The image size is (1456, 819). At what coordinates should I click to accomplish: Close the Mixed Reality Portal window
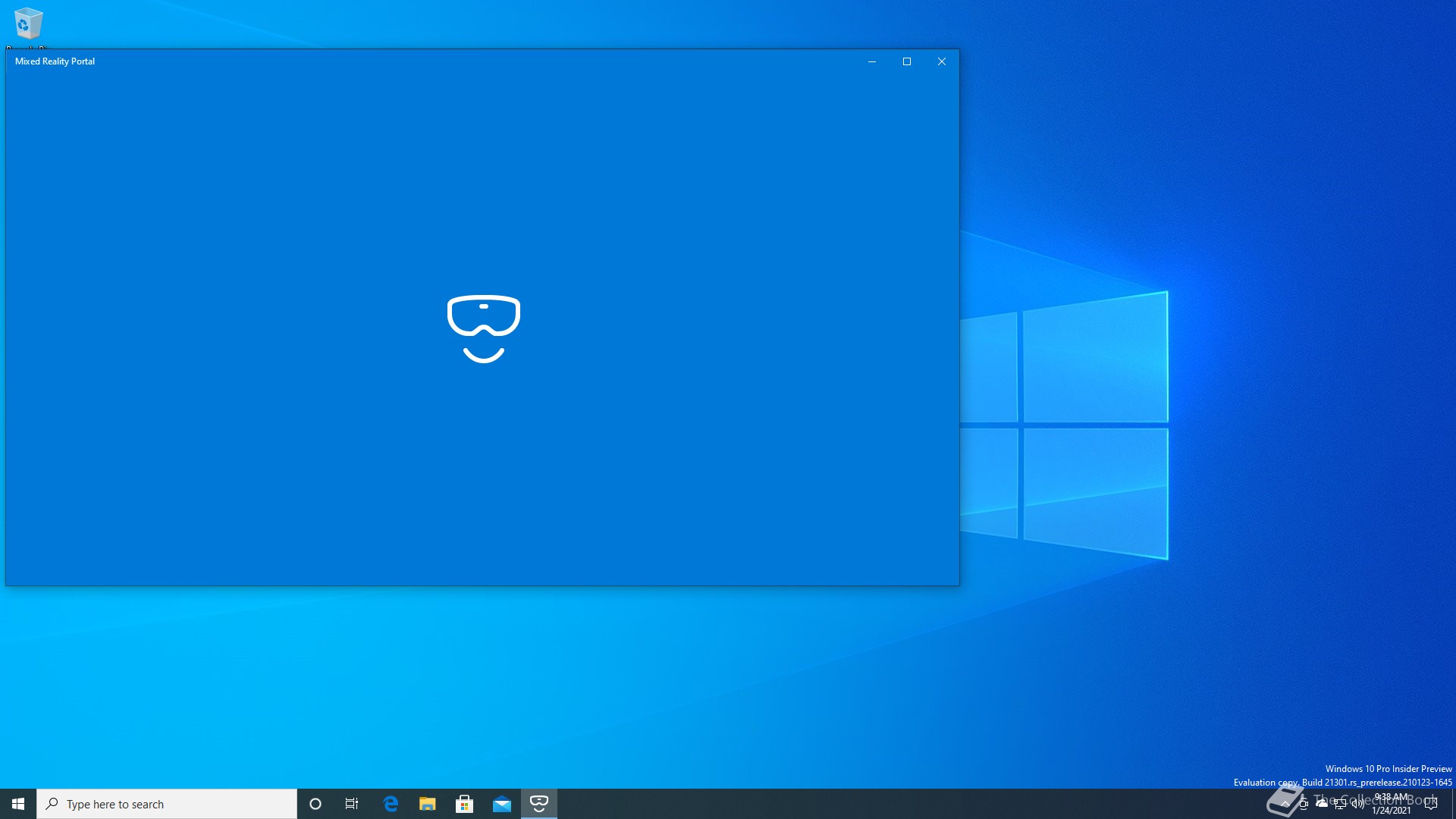click(x=942, y=61)
